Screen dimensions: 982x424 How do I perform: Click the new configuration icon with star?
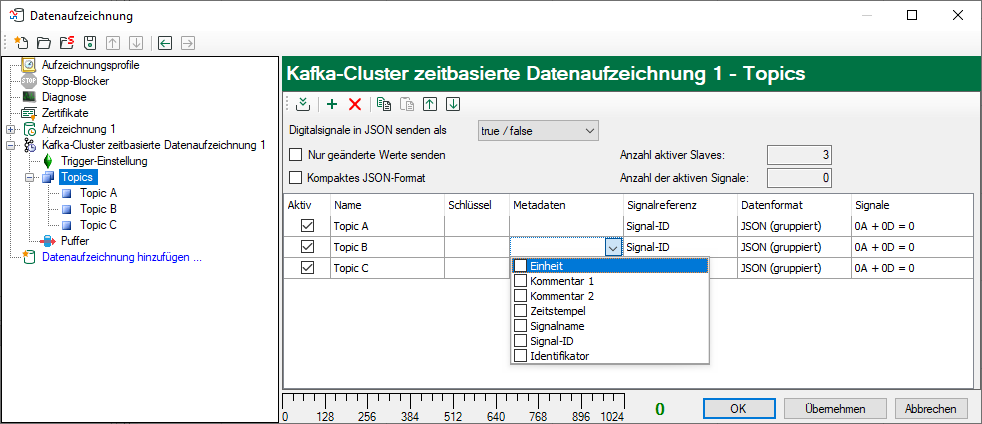[x=21, y=43]
